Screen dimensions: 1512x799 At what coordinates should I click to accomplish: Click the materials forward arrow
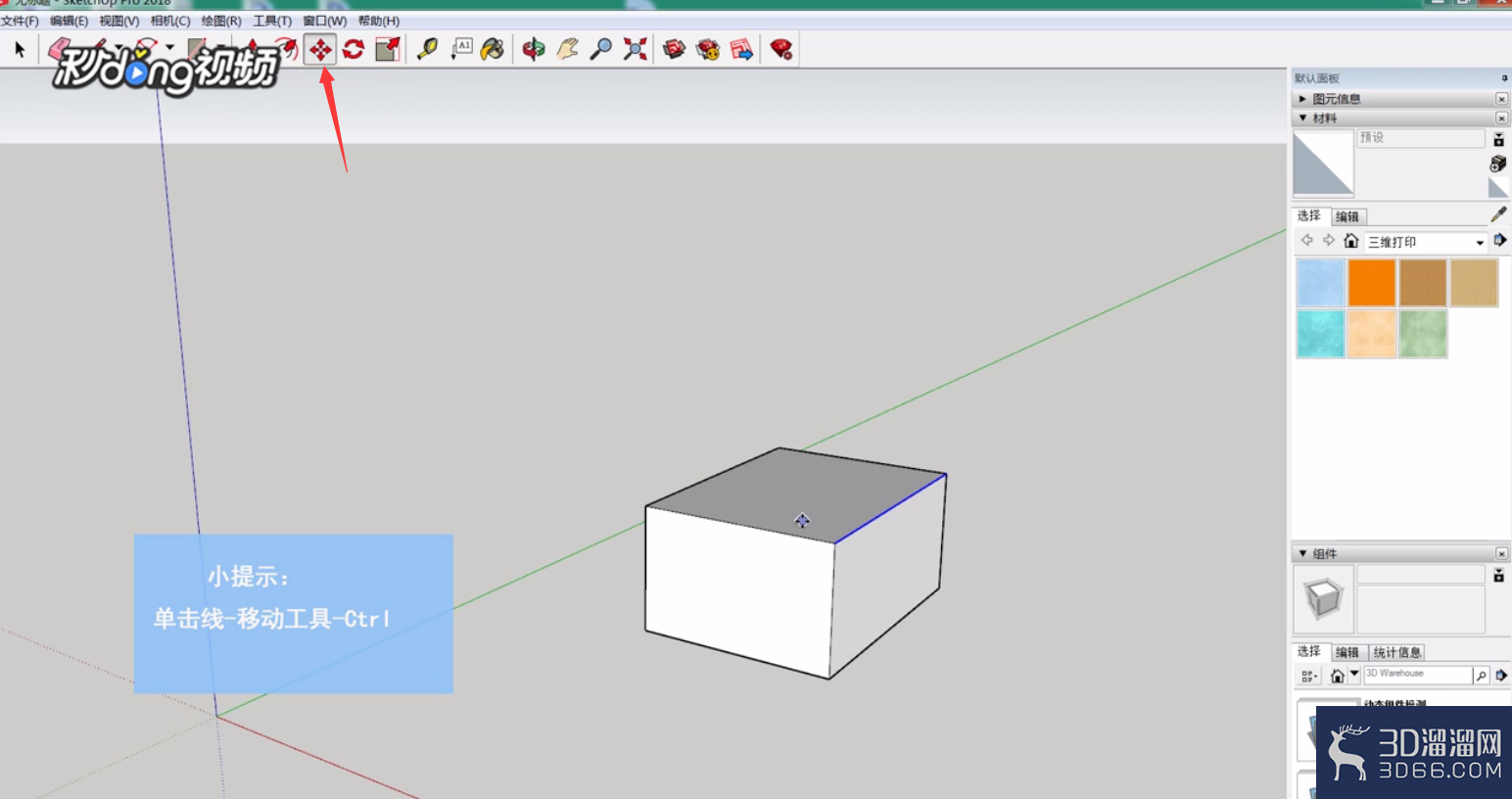coord(1329,241)
